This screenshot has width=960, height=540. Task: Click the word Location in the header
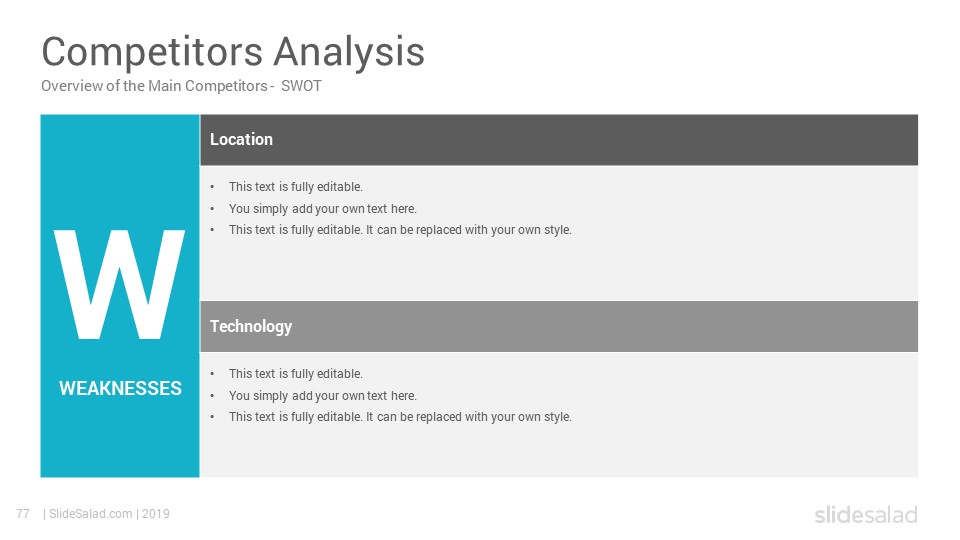[241, 140]
